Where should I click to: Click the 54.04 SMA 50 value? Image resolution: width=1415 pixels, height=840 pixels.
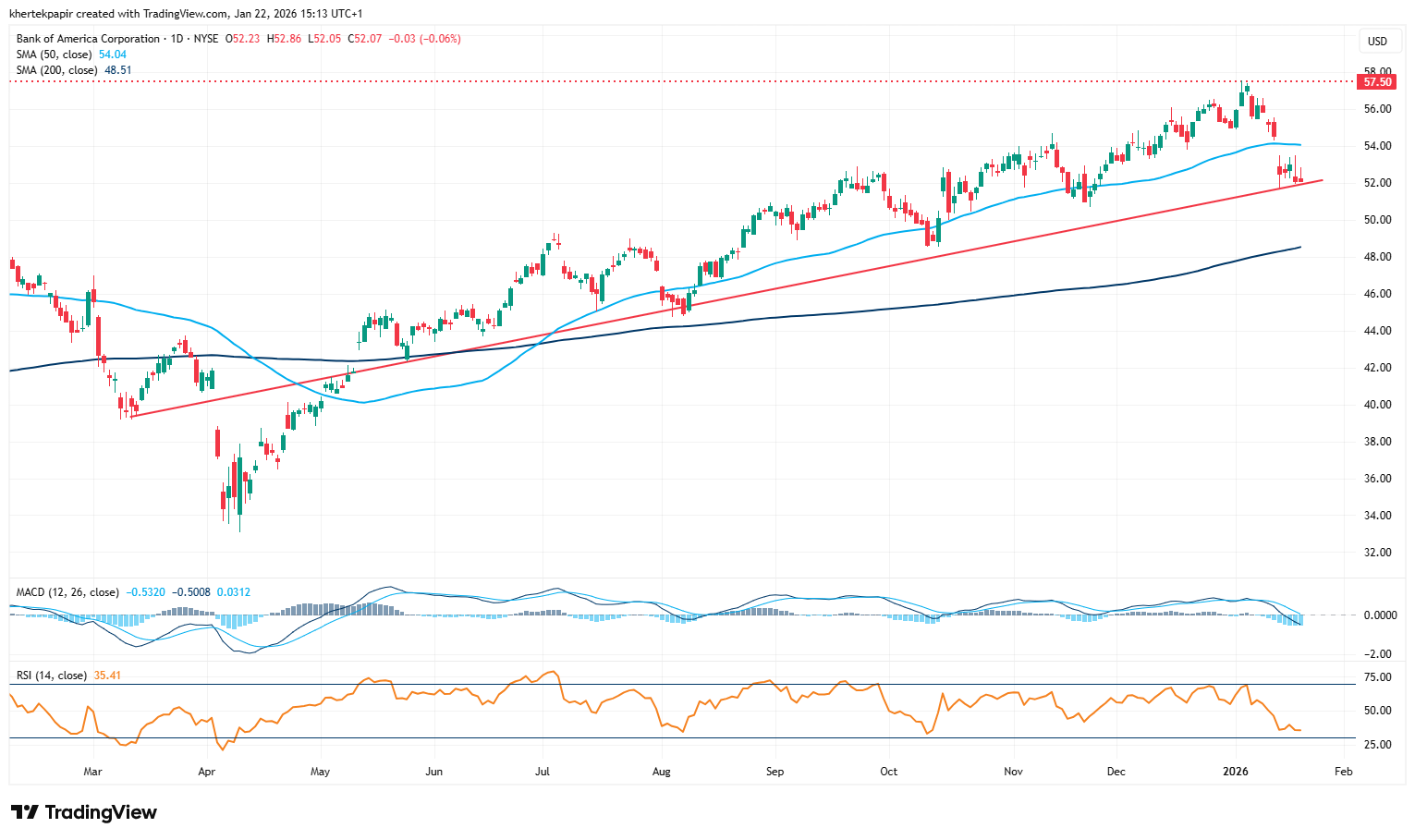pyautogui.click(x=113, y=55)
